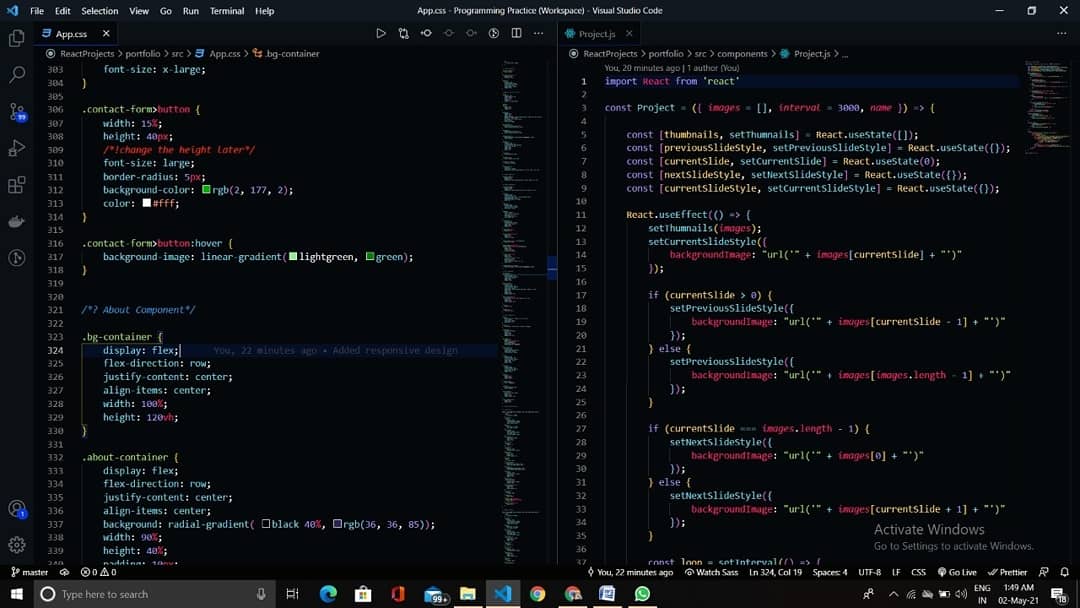Close the Project.js tab

click(x=629, y=33)
